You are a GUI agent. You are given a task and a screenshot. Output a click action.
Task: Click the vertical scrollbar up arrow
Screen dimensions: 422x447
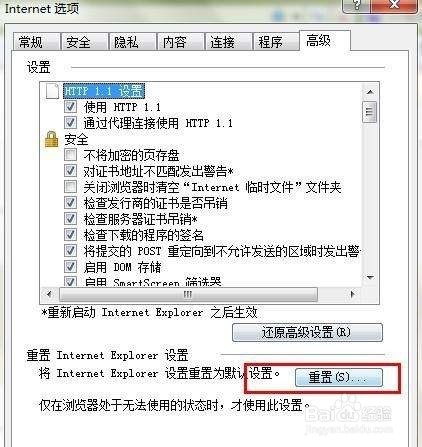click(x=370, y=92)
